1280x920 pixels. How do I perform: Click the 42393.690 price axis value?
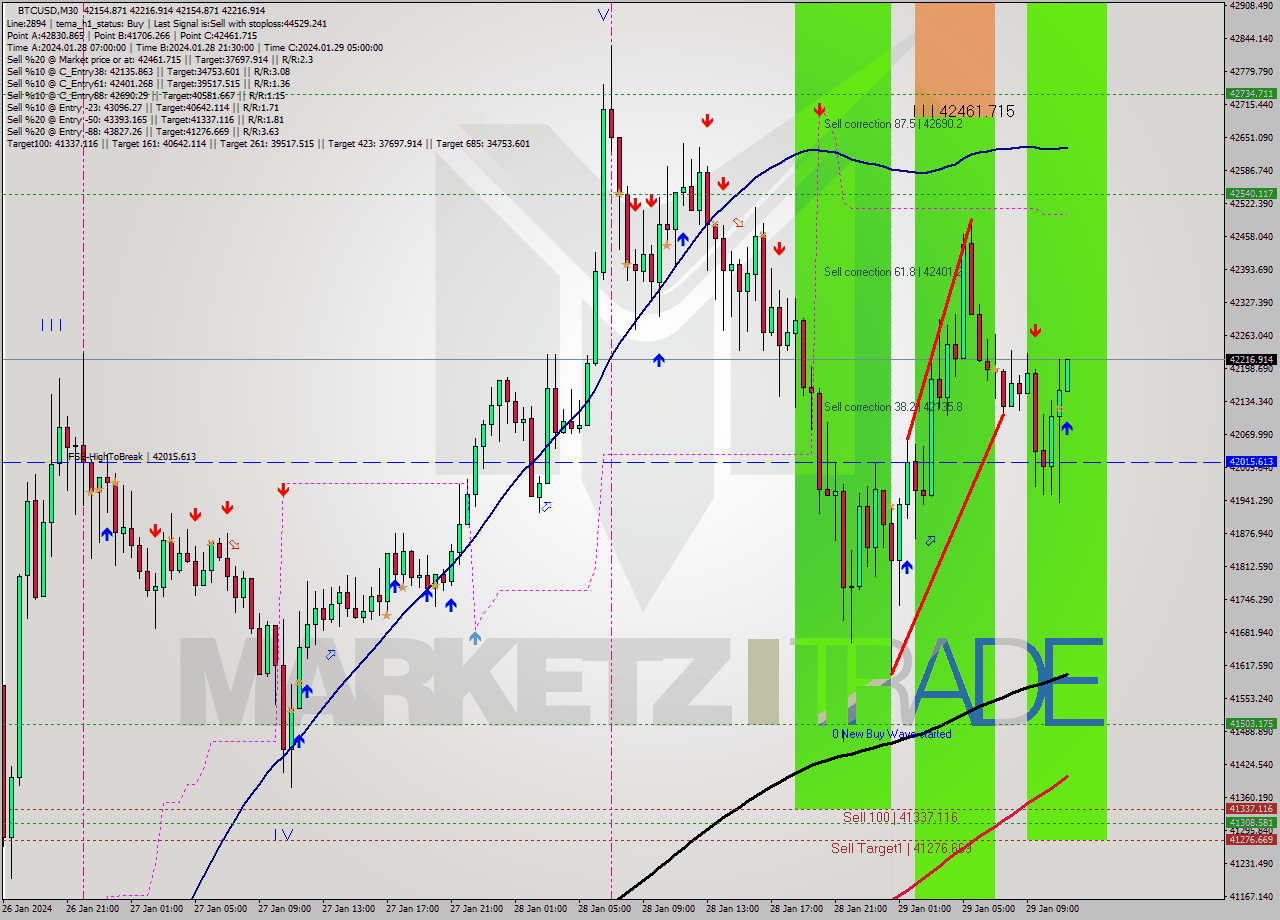pyautogui.click(x=1251, y=269)
